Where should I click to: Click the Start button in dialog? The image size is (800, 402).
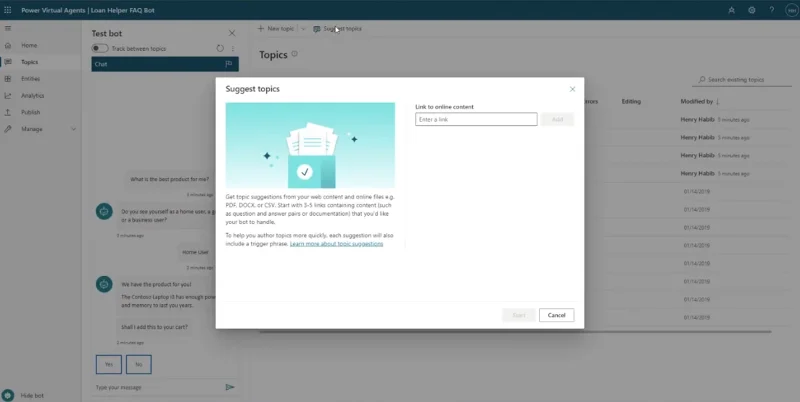(519, 315)
